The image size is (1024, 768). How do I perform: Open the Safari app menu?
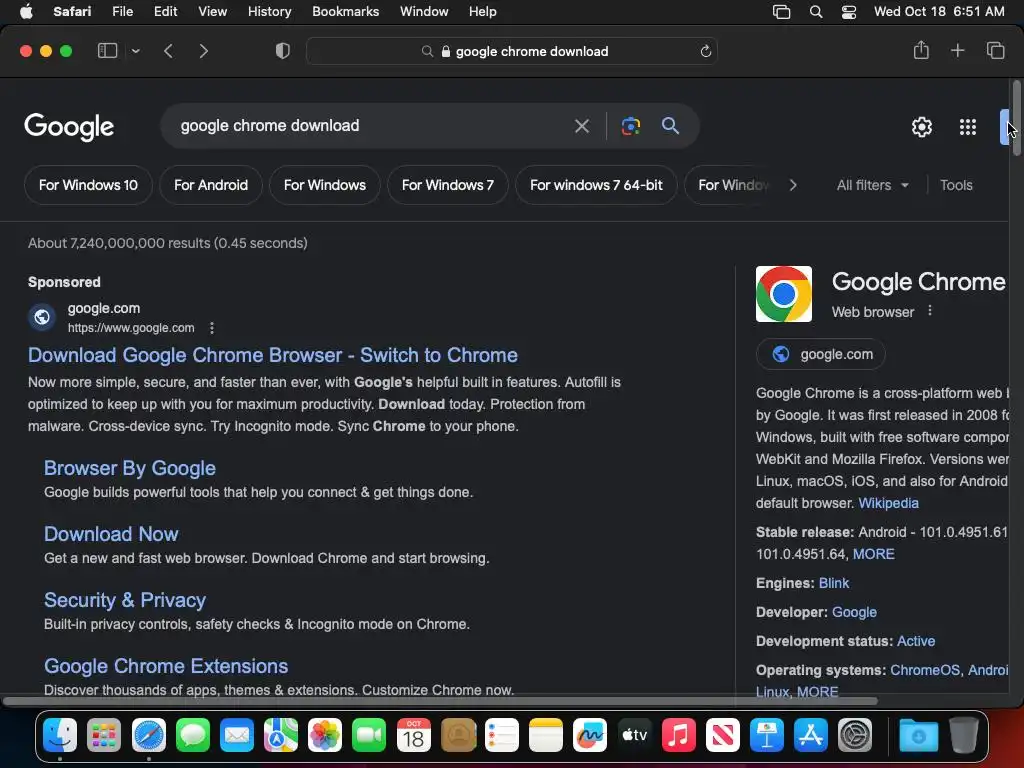(x=72, y=11)
